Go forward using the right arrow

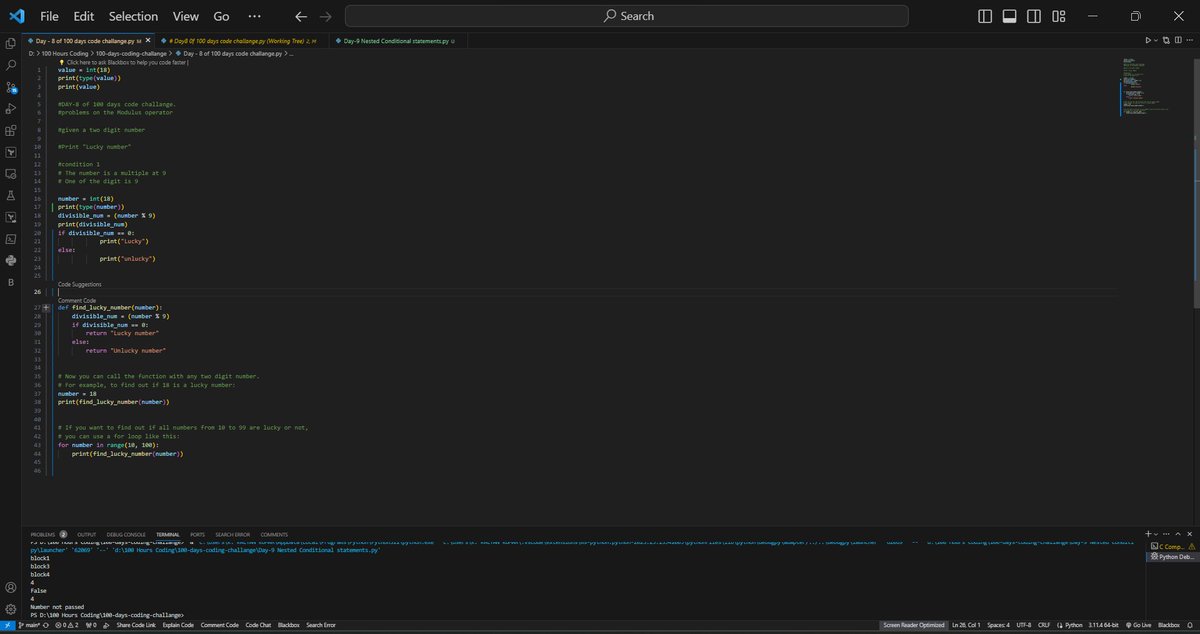point(324,16)
